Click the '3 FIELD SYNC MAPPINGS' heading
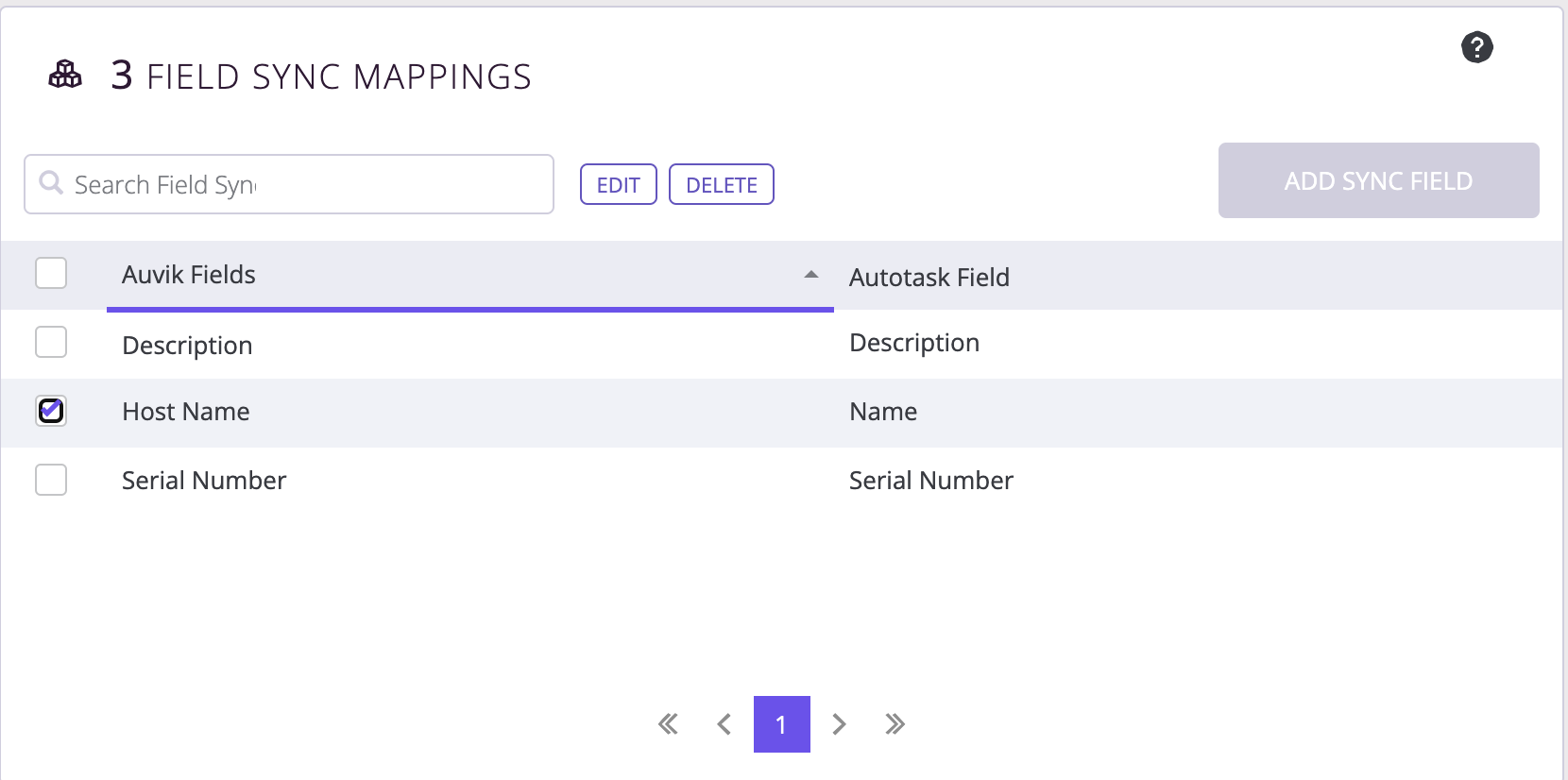The width and height of the screenshot is (1568, 780). [321, 76]
